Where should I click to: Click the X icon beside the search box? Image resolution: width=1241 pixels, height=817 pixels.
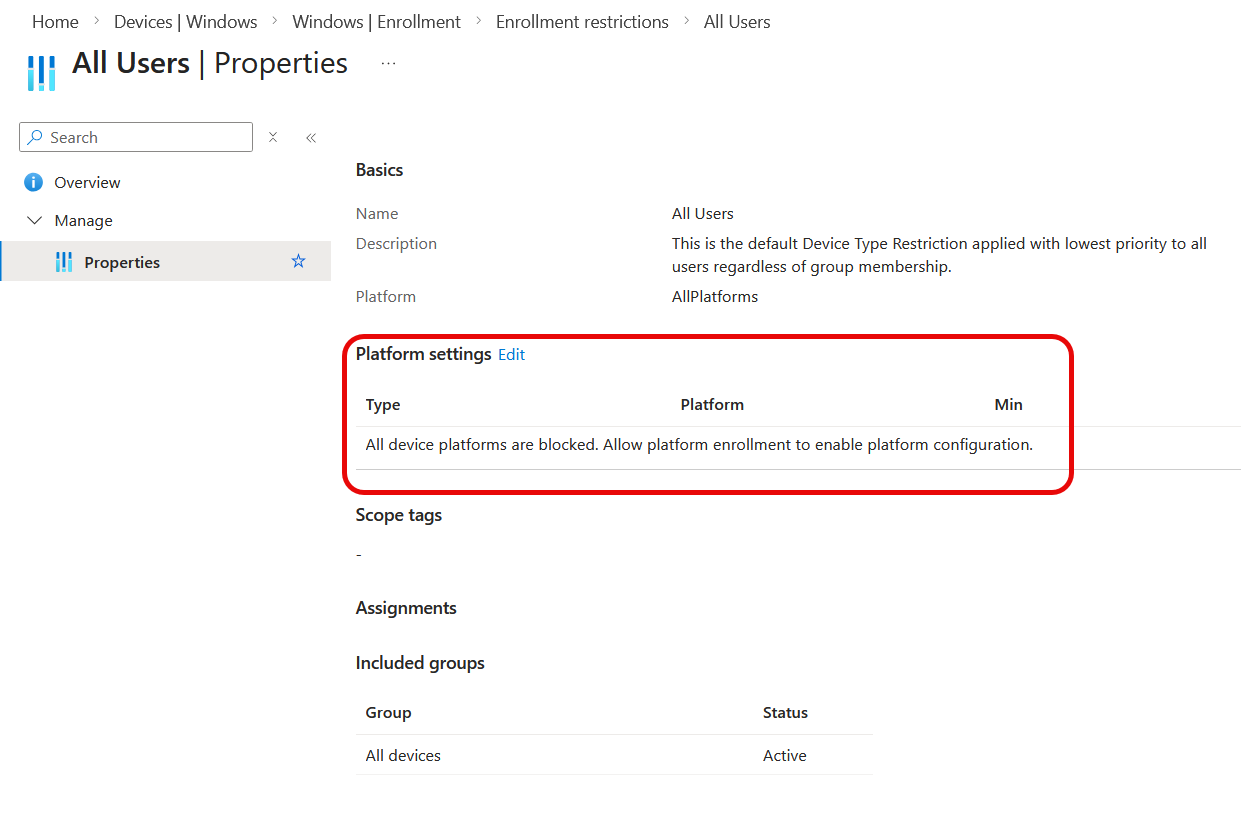pyautogui.click(x=273, y=137)
